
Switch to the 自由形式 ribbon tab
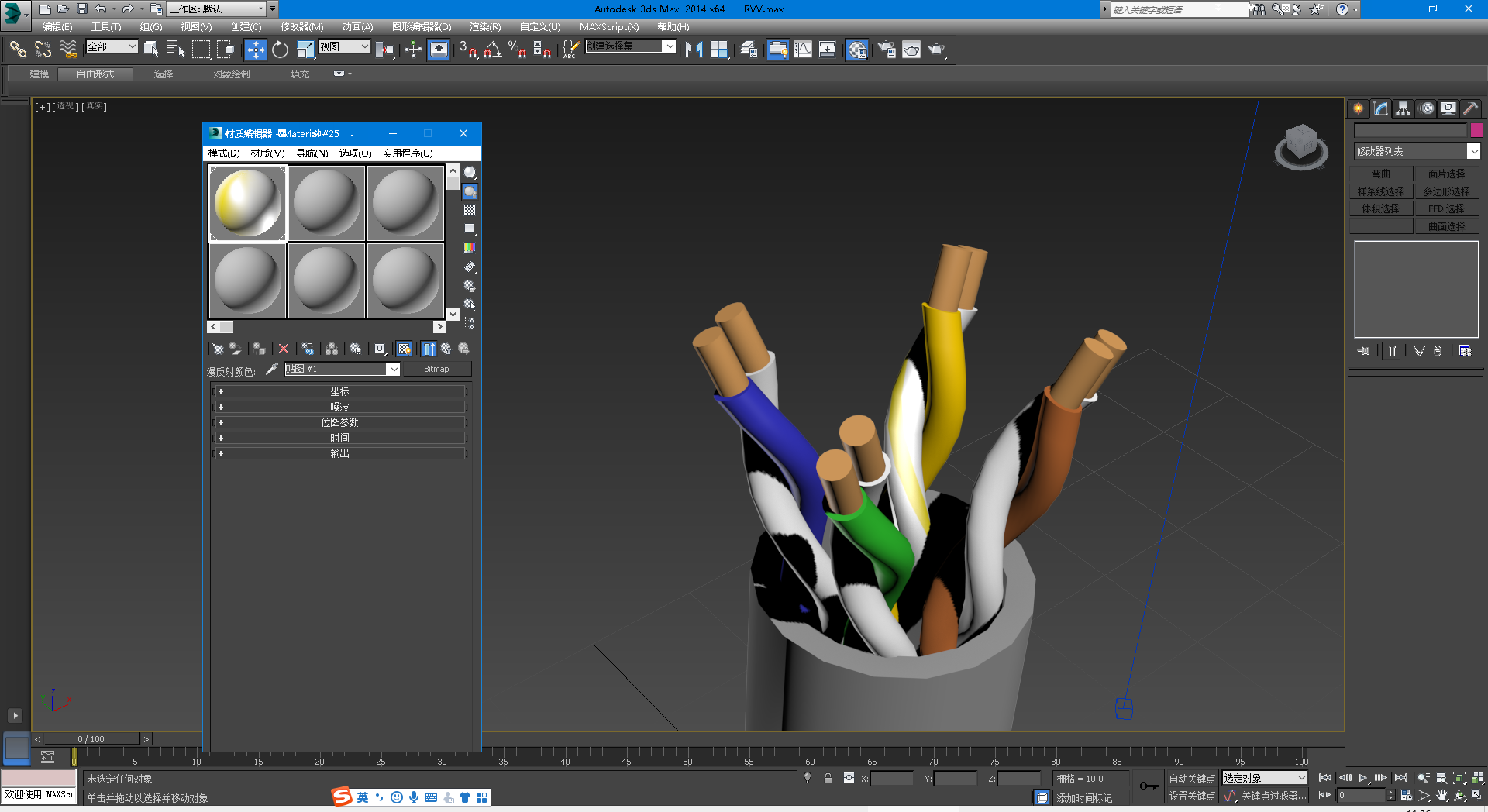point(94,74)
